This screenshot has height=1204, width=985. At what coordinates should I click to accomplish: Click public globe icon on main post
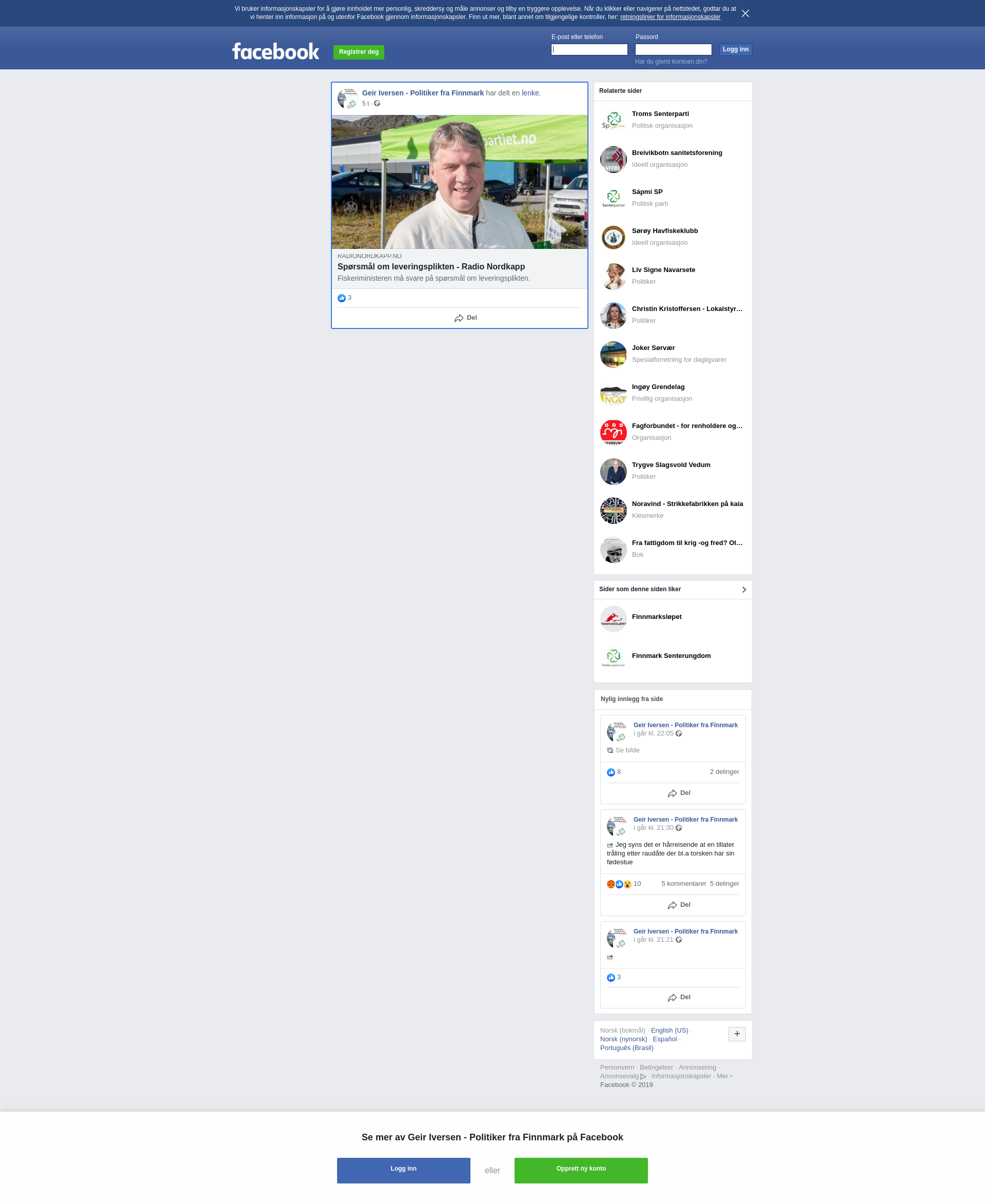[377, 103]
